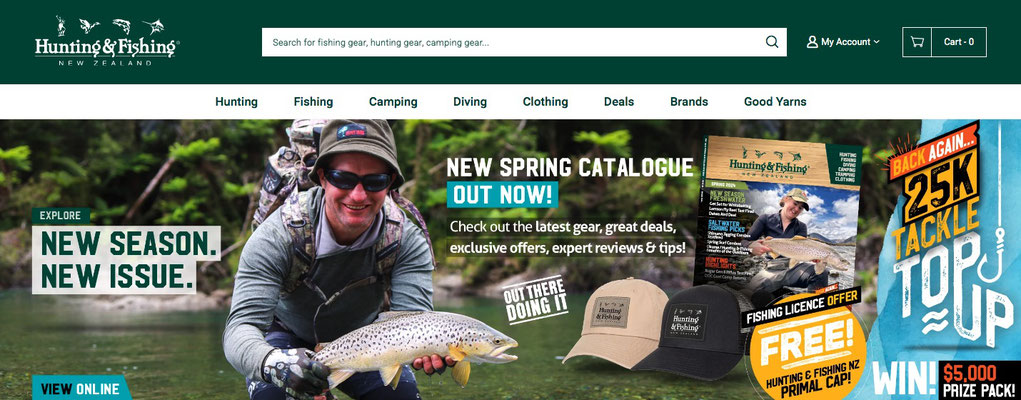Visit the Good Yarns section
The image size is (1021, 400).
click(x=775, y=102)
